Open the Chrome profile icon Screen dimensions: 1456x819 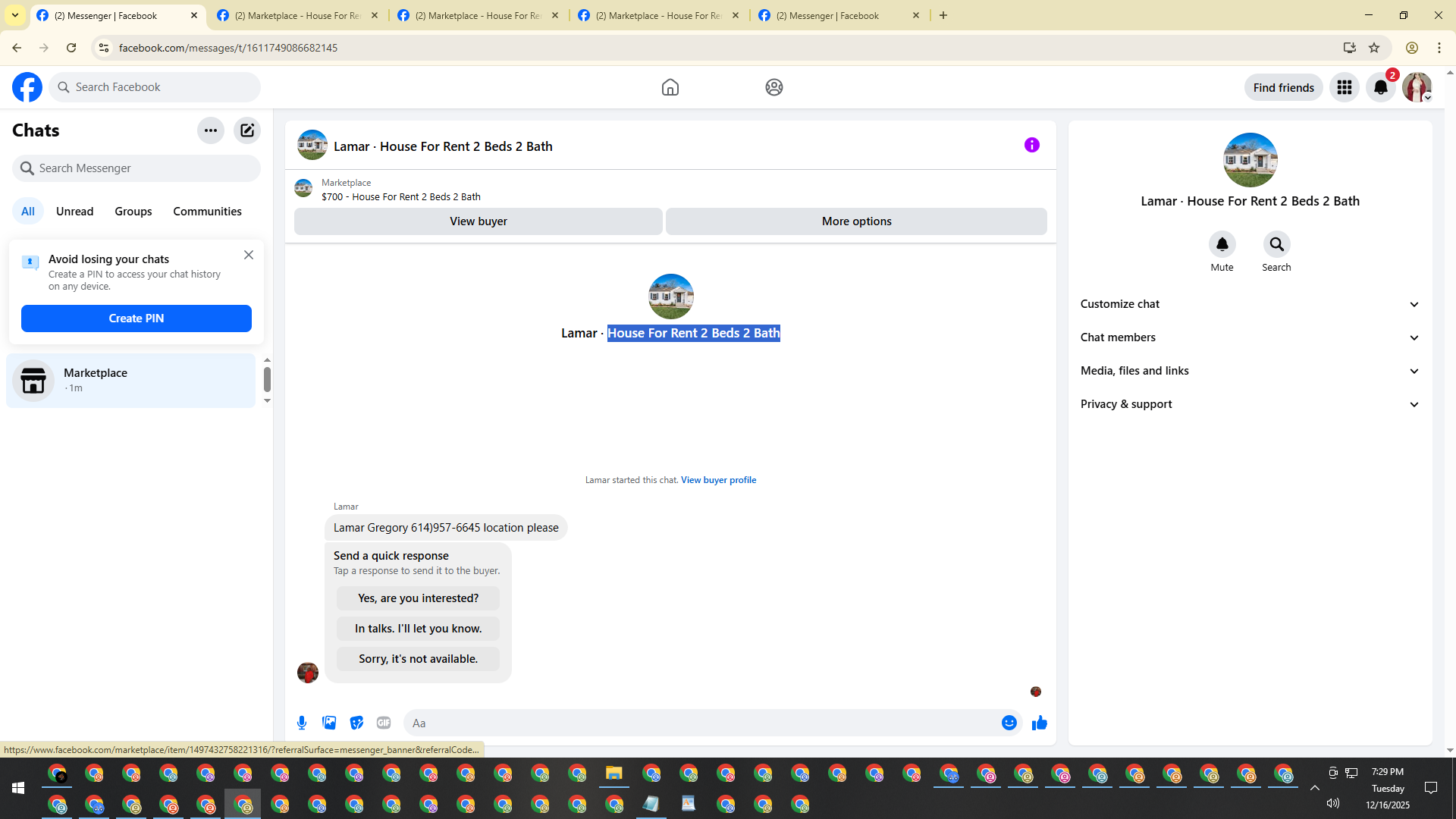click(x=1412, y=48)
